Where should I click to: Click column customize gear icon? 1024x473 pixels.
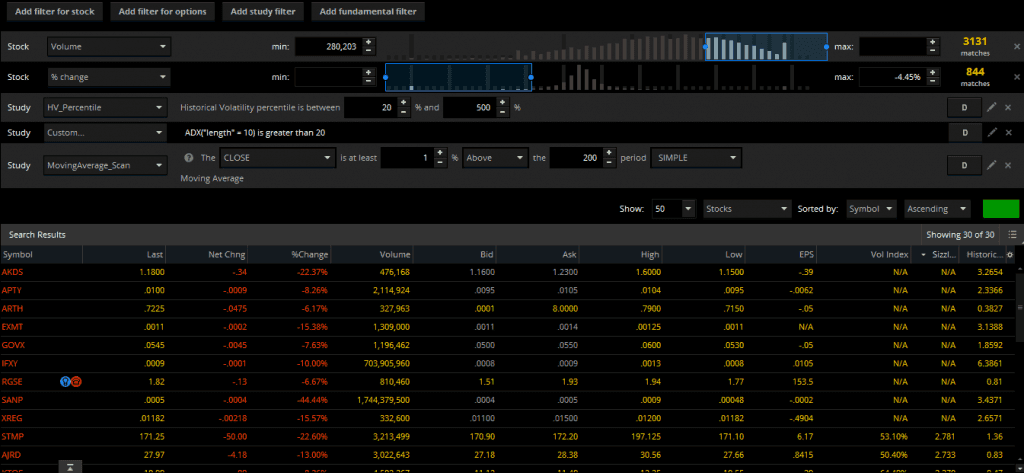[1010, 255]
